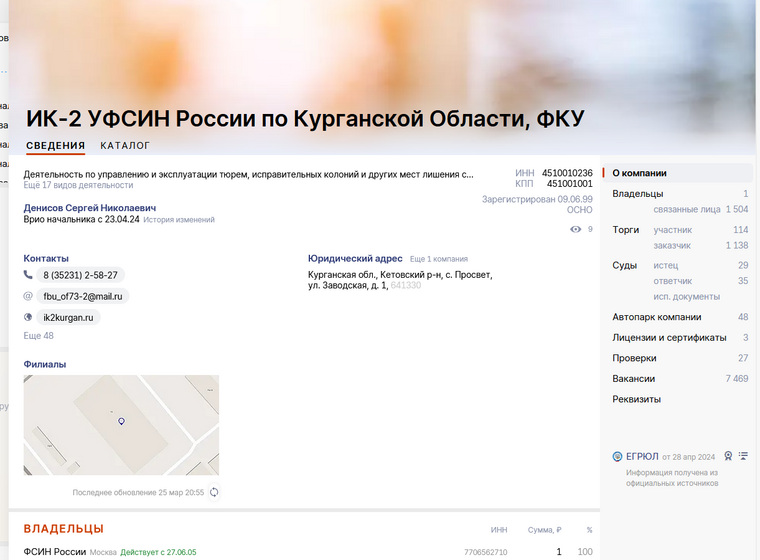Open ФСИН России owner entry

pyautogui.click(x=55, y=552)
